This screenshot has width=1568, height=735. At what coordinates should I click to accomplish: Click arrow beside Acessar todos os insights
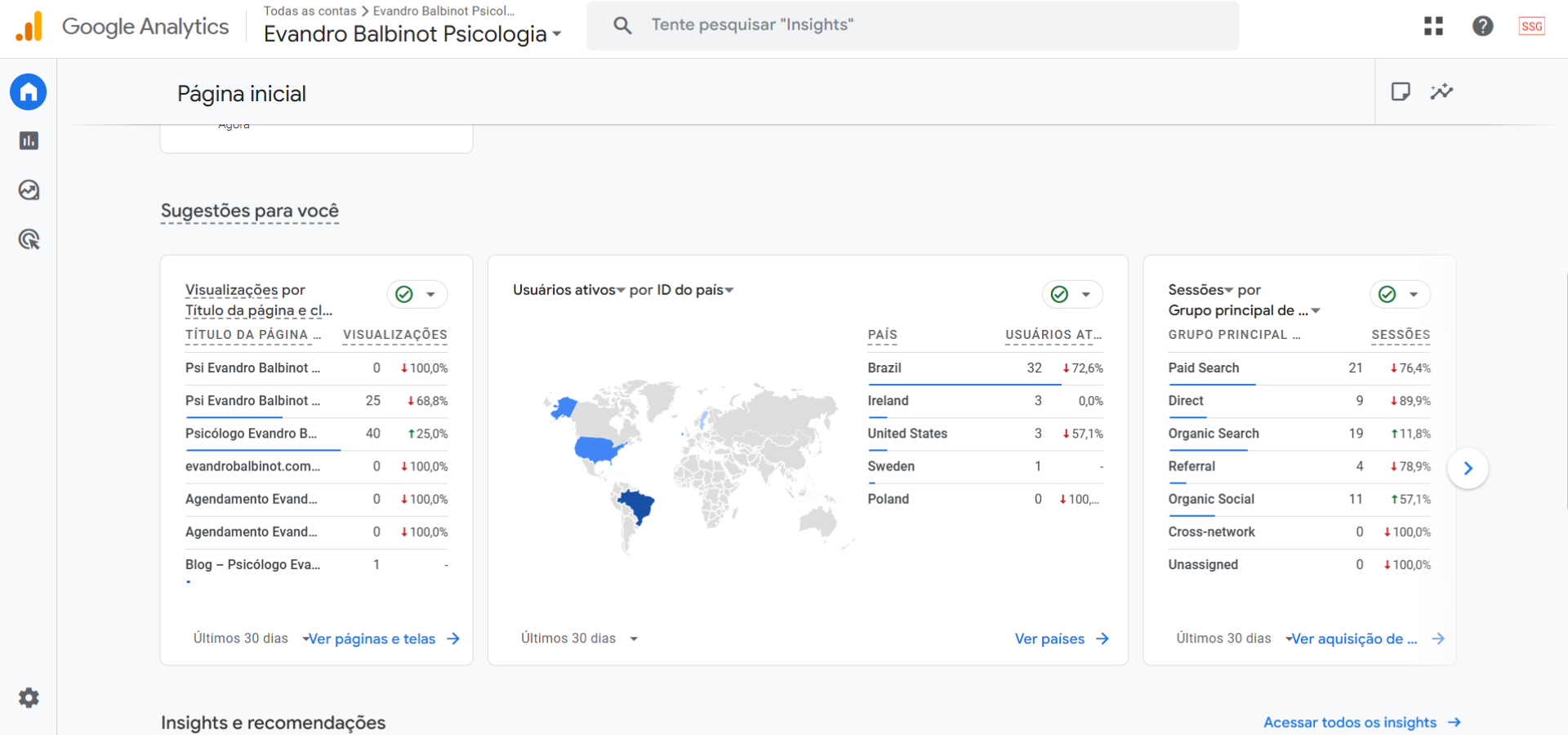click(1454, 722)
